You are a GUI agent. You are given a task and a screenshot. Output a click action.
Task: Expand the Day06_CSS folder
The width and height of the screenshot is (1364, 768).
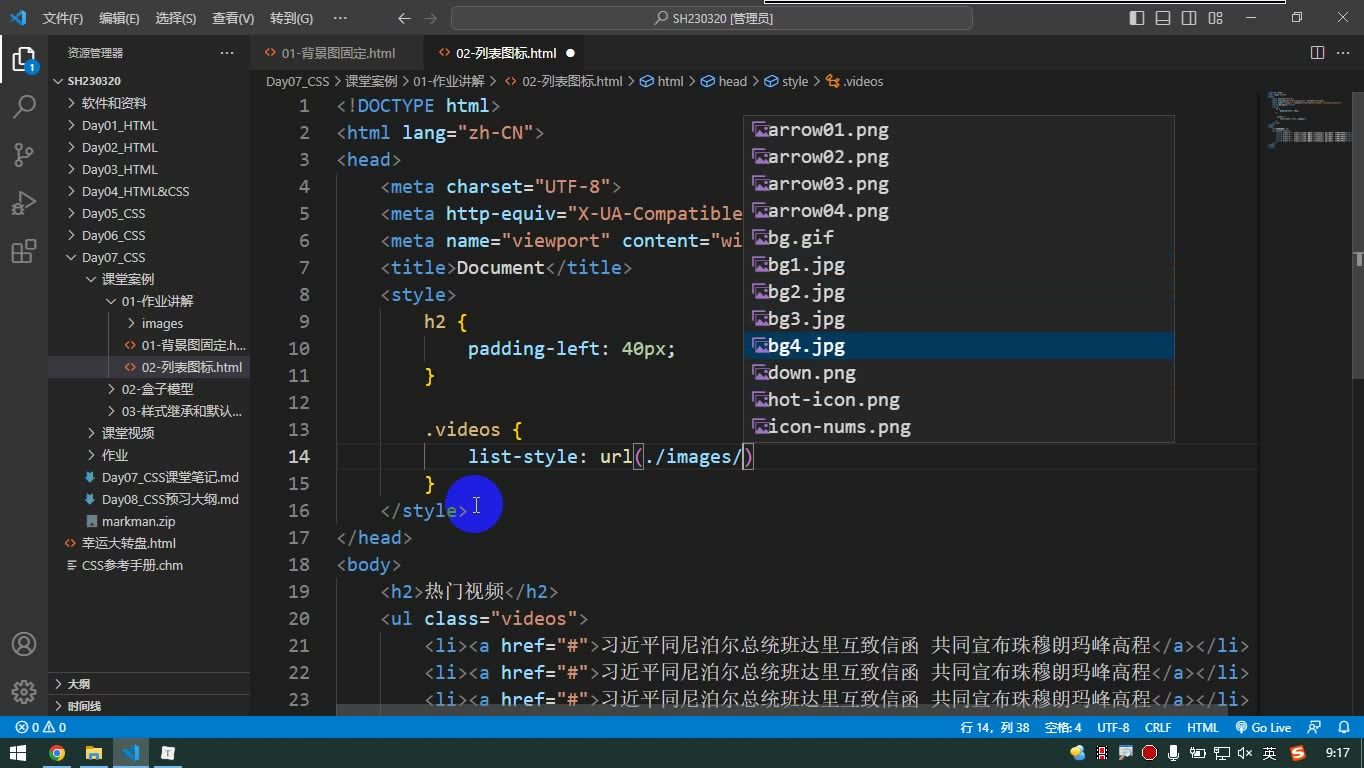tap(149, 235)
